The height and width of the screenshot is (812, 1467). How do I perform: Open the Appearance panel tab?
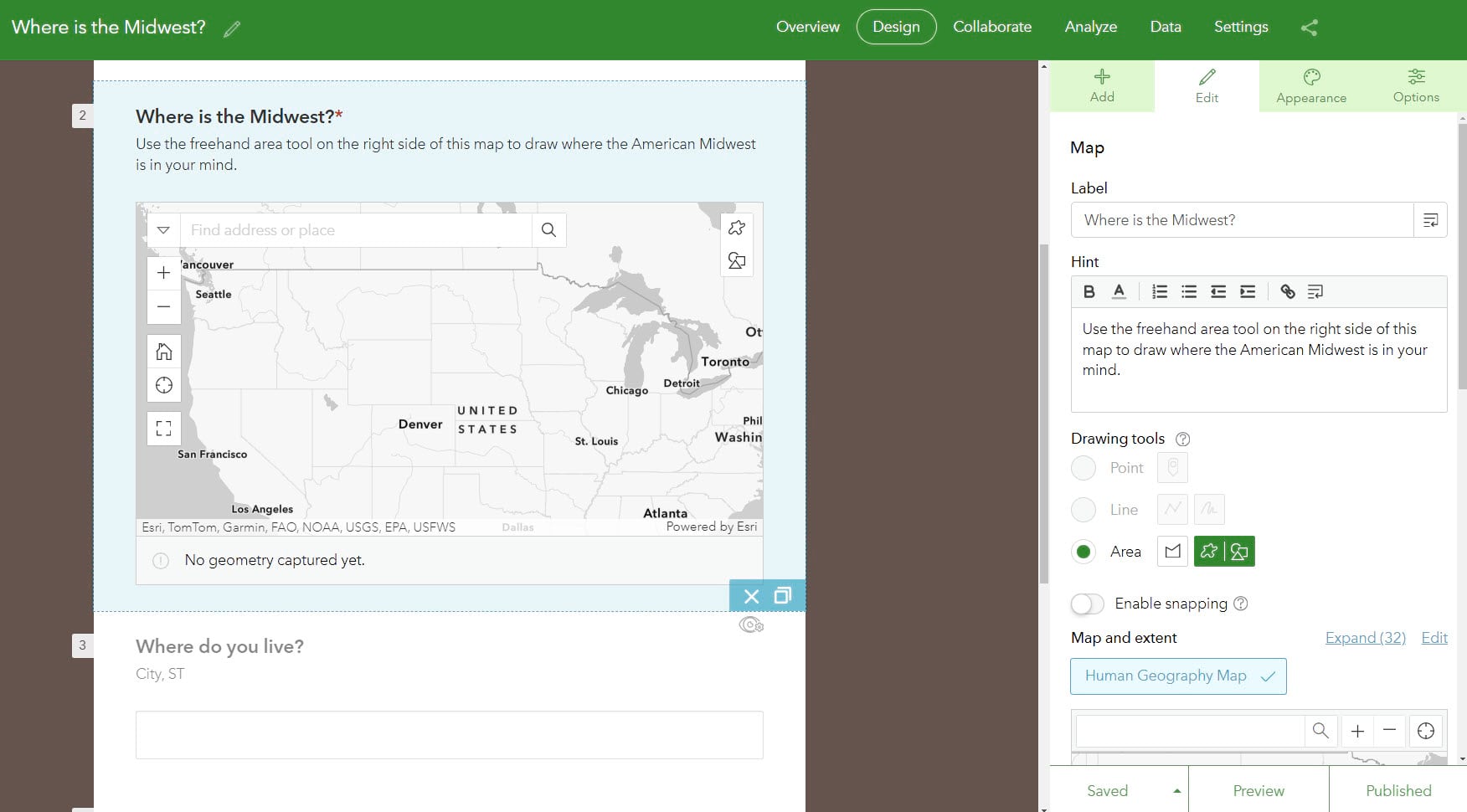[x=1311, y=86]
